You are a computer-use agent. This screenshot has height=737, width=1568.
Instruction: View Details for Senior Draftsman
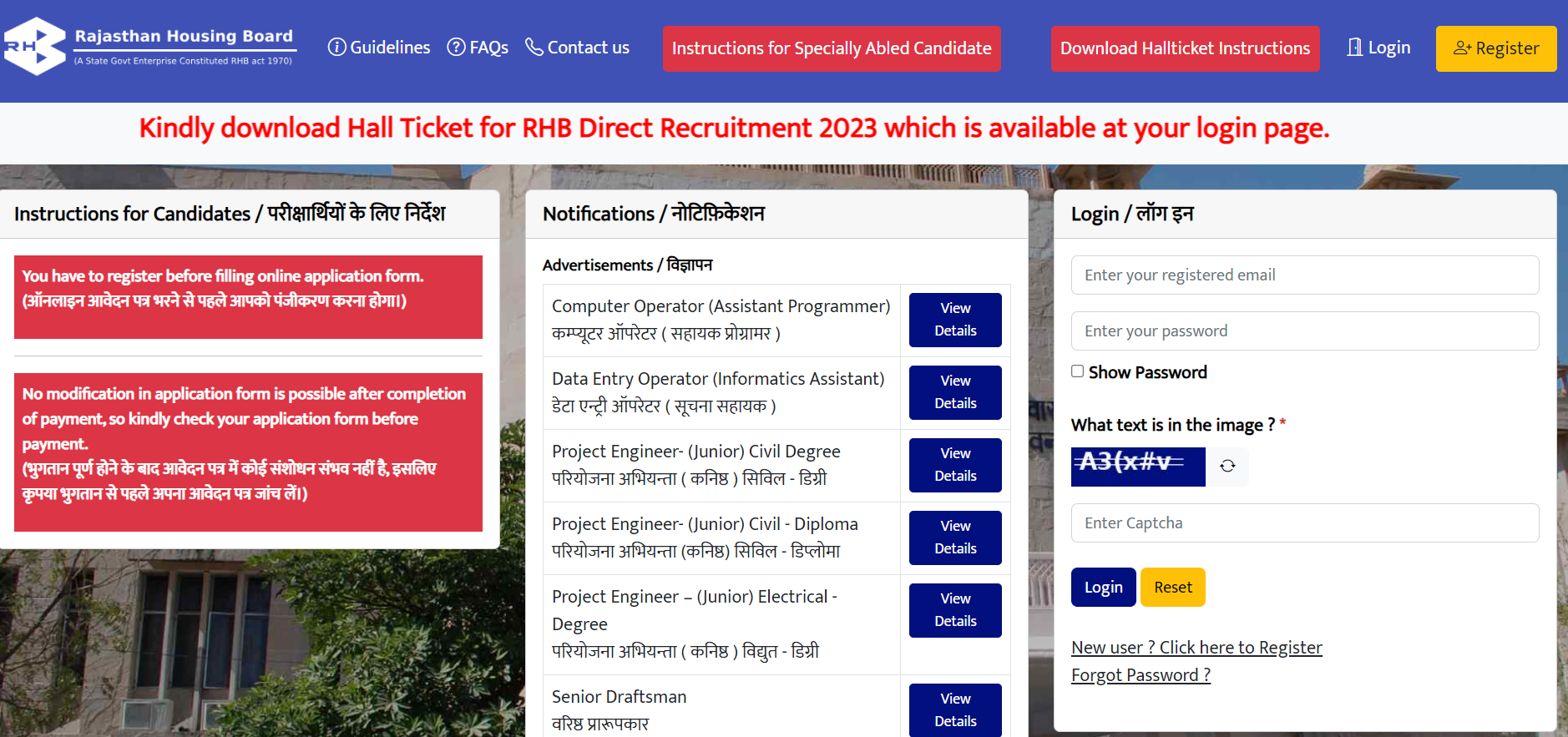click(955, 710)
